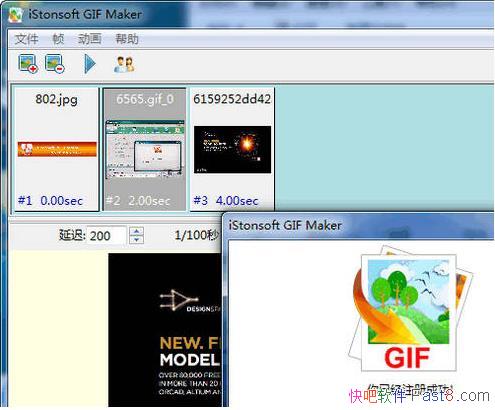Click the '#2 2.00sec' frame label
The image size is (495, 410).
pos(138,201)
